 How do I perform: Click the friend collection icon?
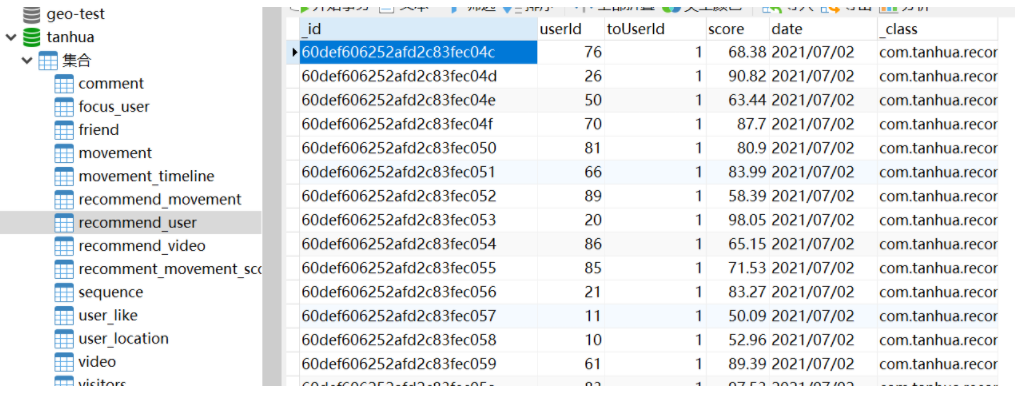click(64, 130)
